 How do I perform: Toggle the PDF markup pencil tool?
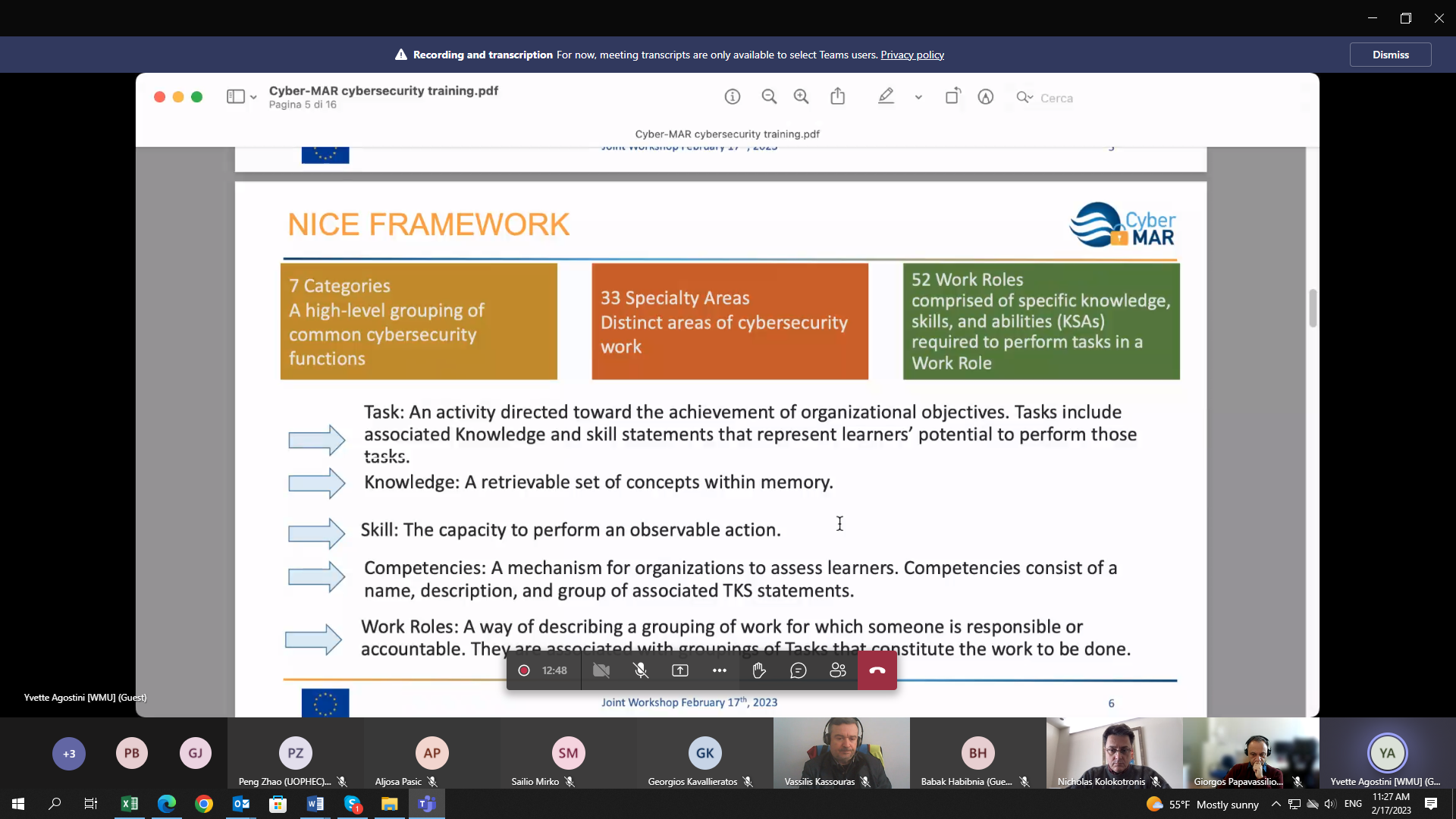pyautogui.click(x=886, y=96)
